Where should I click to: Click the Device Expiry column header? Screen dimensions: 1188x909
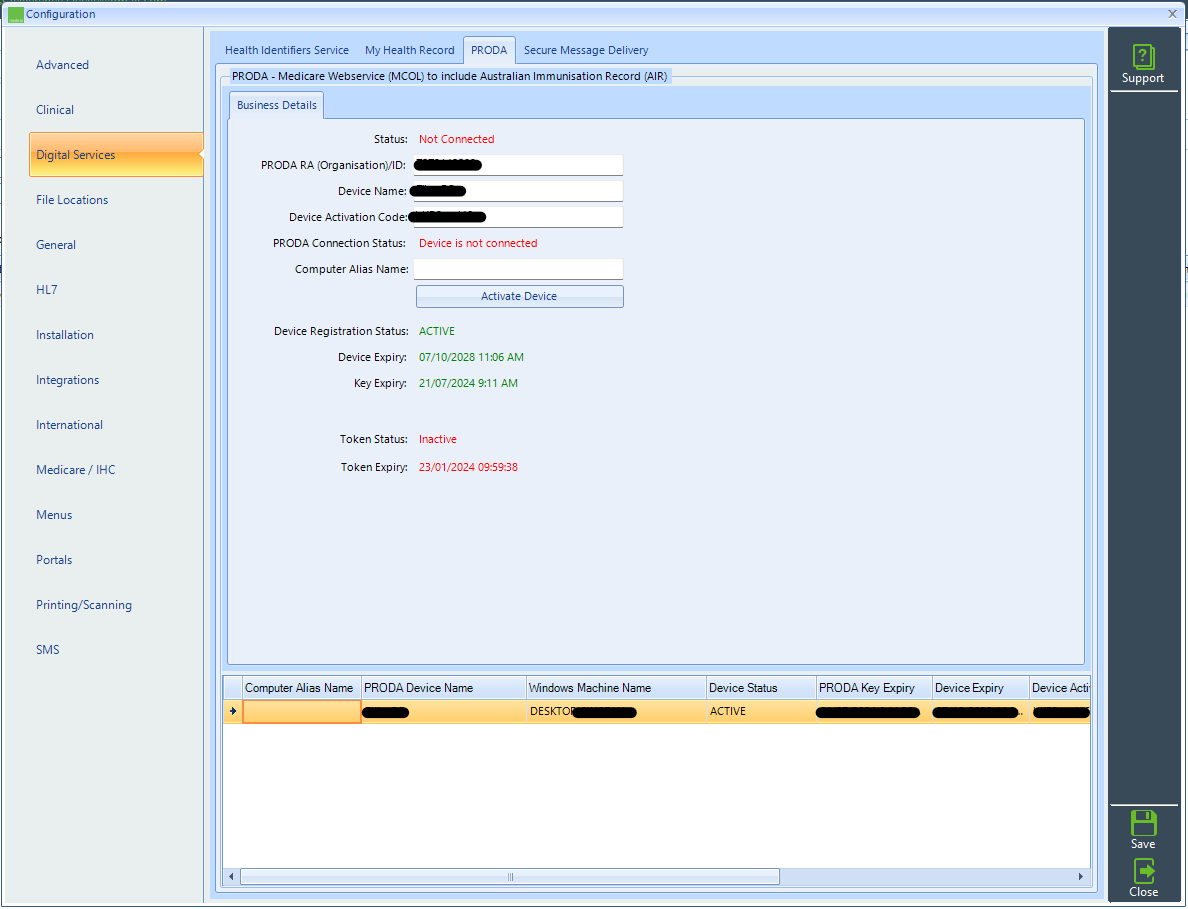(980, 688)
